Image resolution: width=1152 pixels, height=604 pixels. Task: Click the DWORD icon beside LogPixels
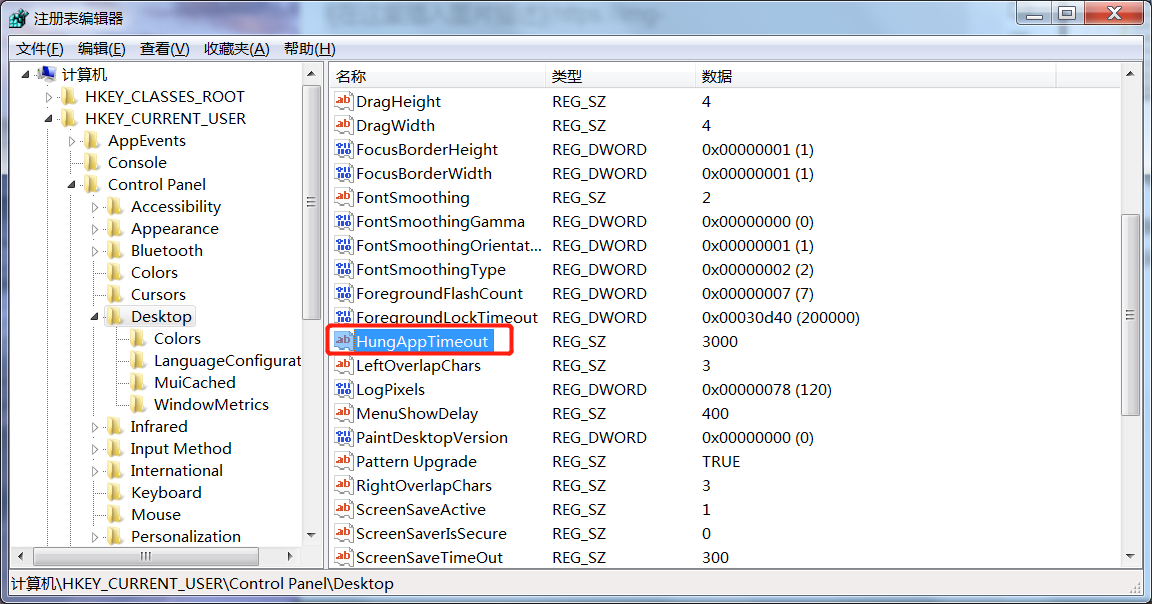[343, 389]
